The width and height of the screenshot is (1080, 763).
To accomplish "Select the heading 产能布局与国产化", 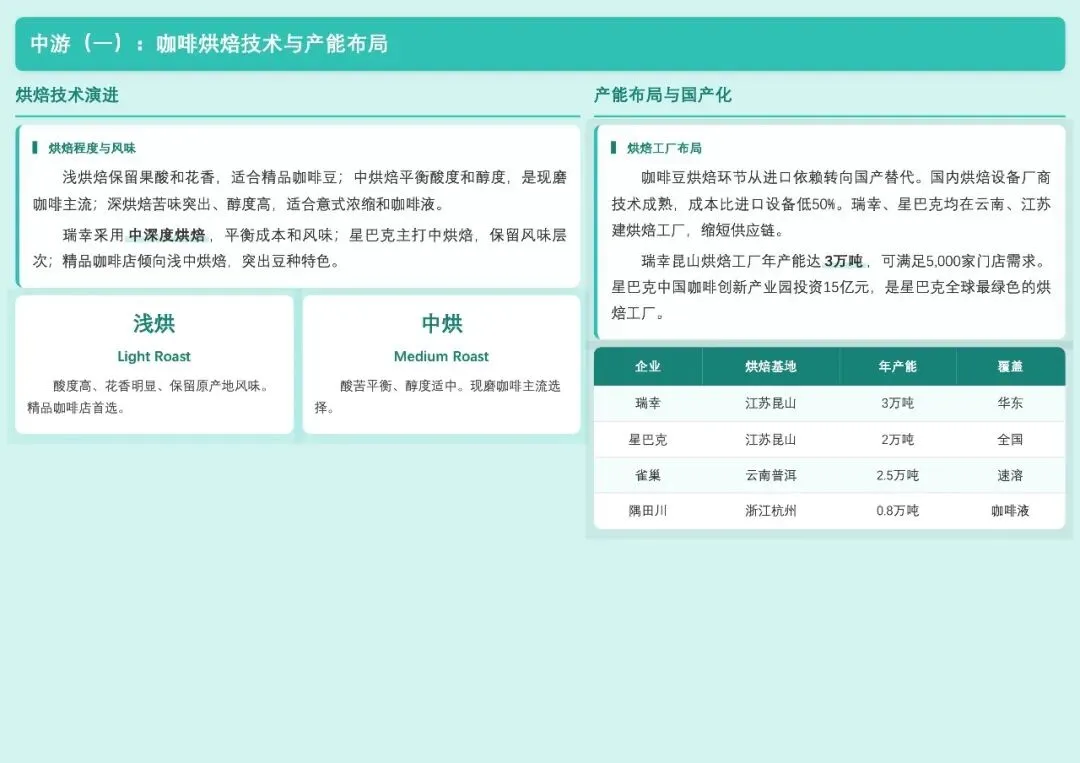I will [x=662, y=95].
